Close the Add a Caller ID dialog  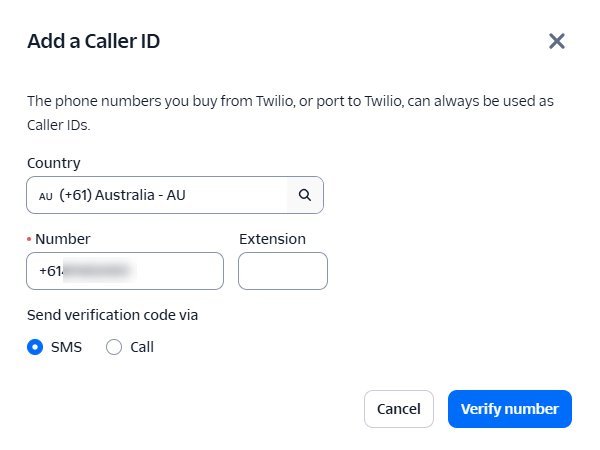[557, 41]
